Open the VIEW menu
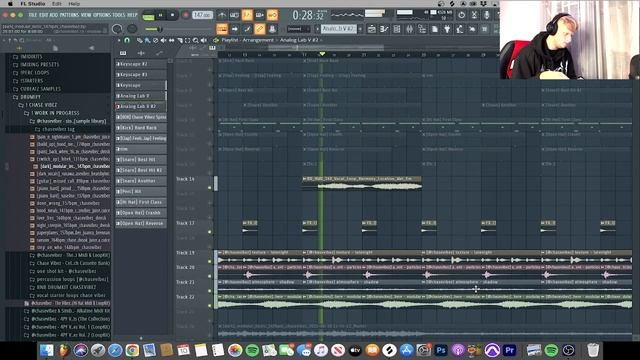The width and height of the screenshot is (640, 360). point(86,15)
